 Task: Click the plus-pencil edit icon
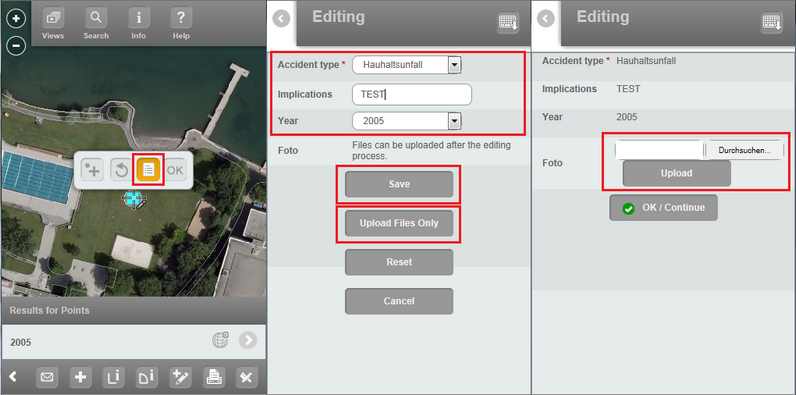tap(180, 377)
